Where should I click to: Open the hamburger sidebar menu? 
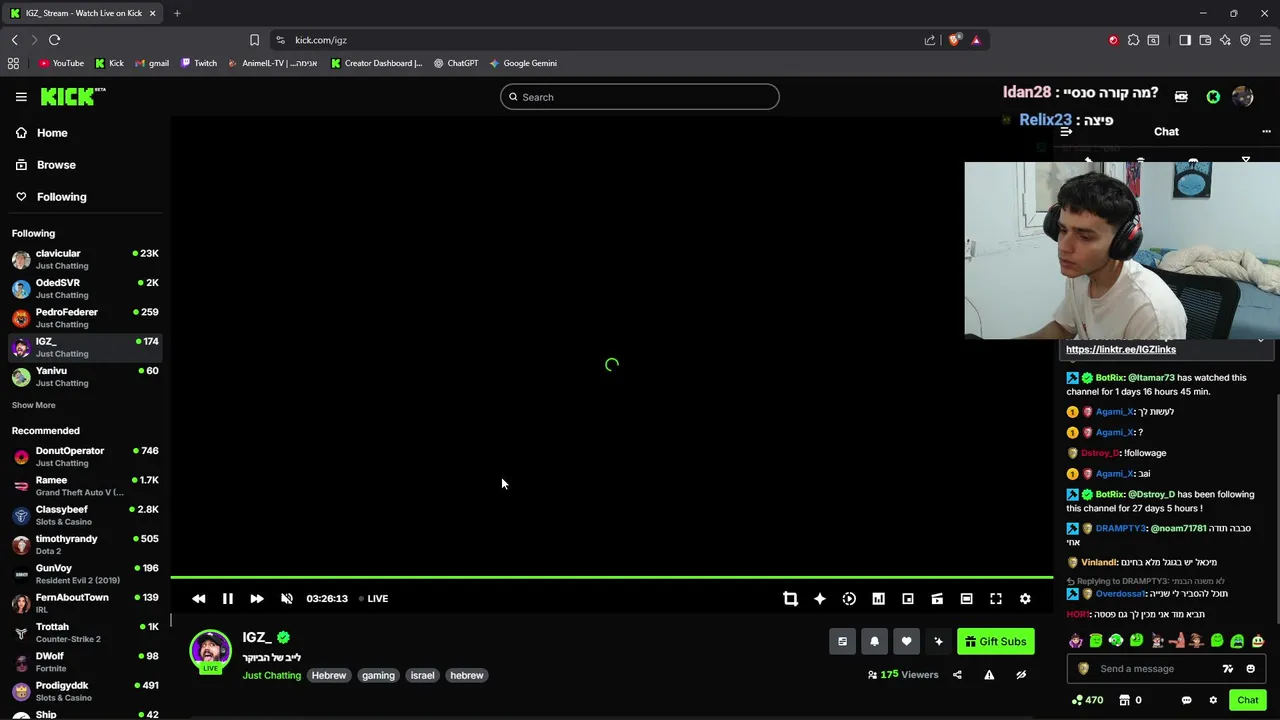pos(21,97)
